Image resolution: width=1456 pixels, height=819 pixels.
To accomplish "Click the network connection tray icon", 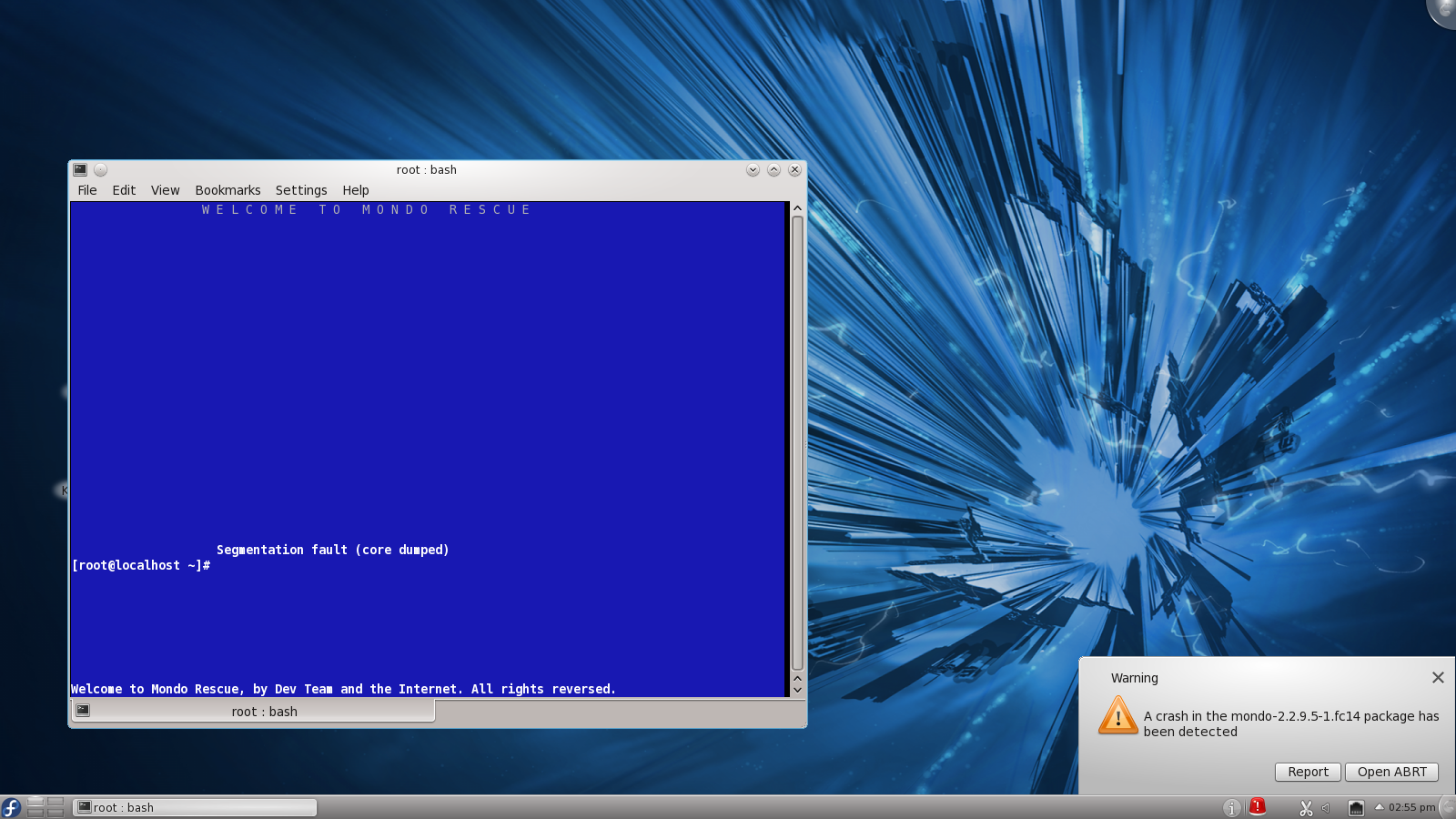I will pos(1356,808).
